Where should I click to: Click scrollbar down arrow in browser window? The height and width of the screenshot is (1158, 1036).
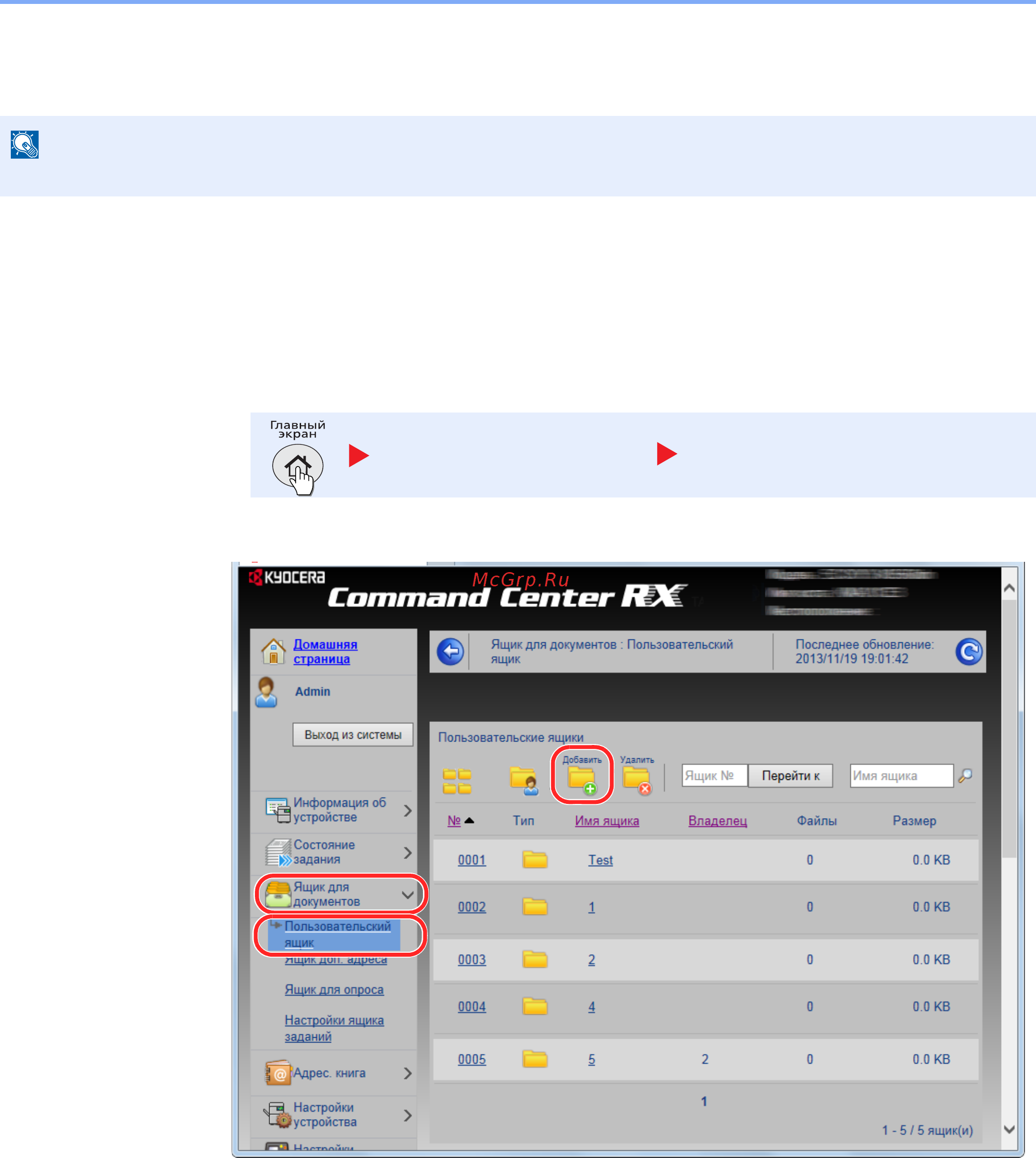1009,1130
